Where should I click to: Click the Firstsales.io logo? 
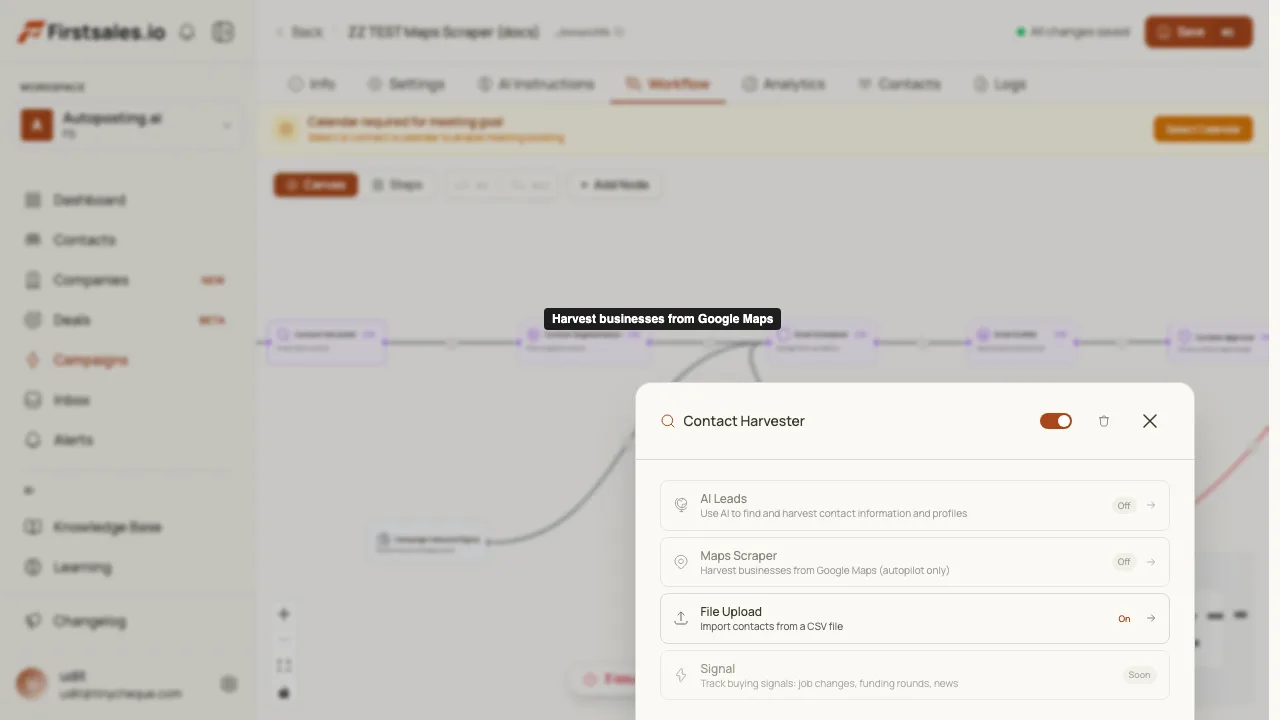pos(91,32)
